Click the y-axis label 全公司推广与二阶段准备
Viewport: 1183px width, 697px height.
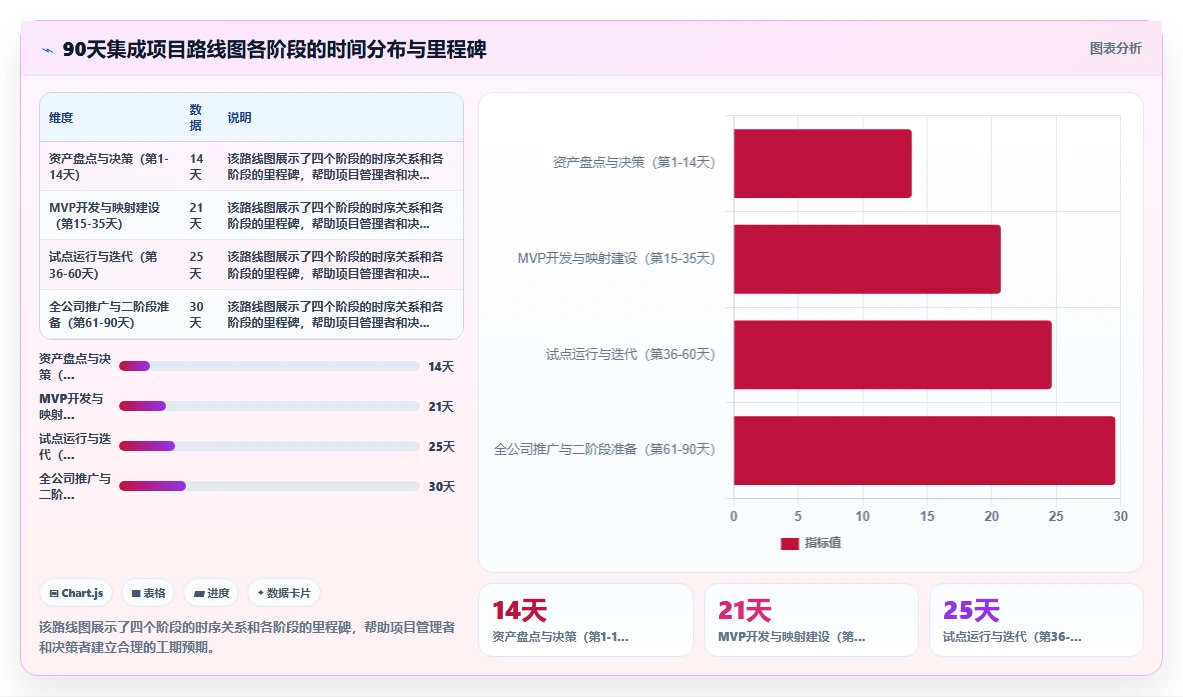(604, 450)
